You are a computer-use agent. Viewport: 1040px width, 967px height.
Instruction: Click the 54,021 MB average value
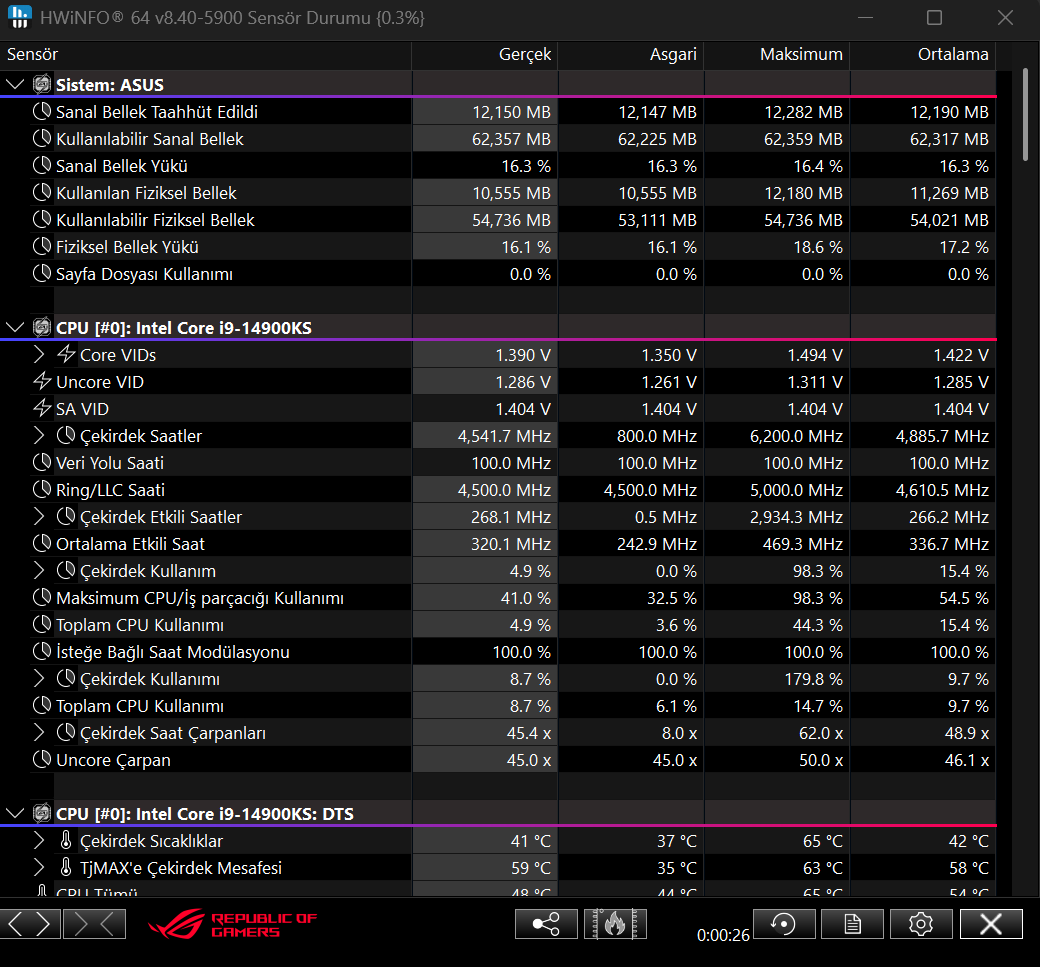click(x=949, y=220)
